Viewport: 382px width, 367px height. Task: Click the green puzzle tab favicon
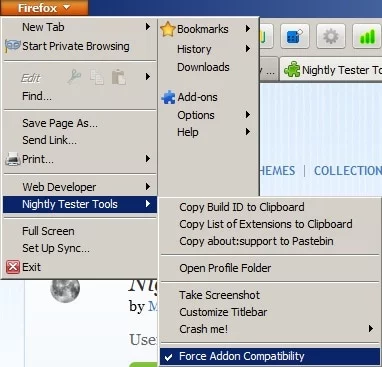click(292, 70)
